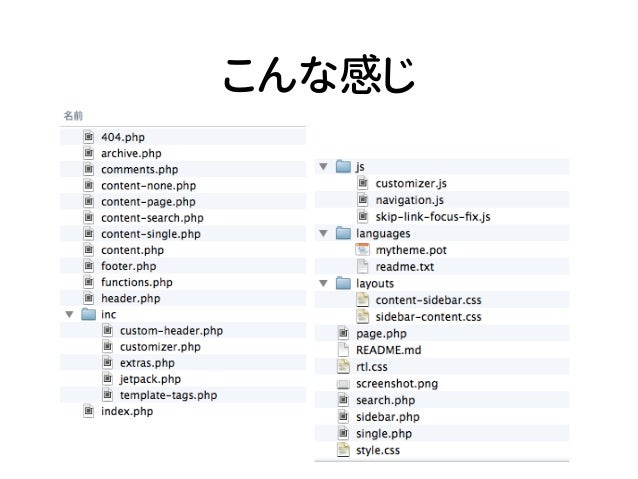Click the sidebar-content.css file icon
638x479 pixels.
(x=362, y=317)
